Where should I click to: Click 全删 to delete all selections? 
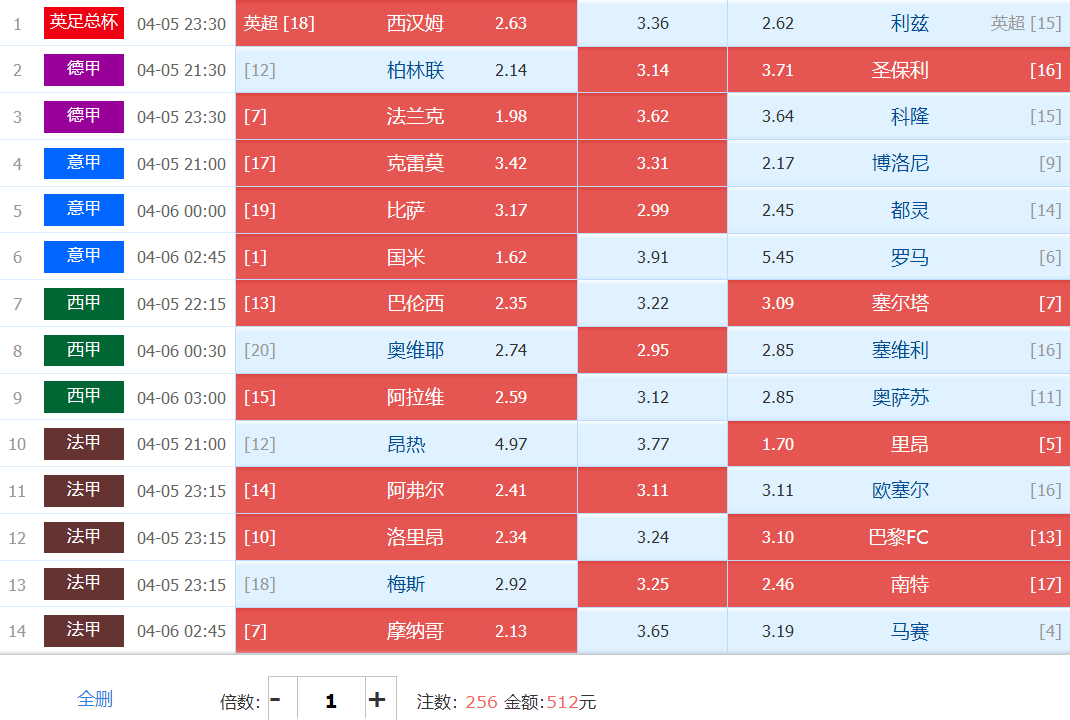95,699
